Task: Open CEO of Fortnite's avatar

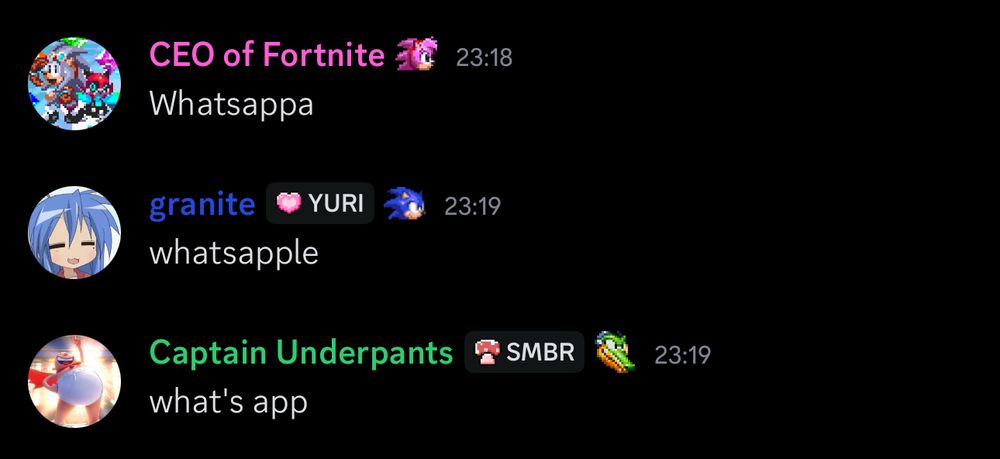Action: 75,84
